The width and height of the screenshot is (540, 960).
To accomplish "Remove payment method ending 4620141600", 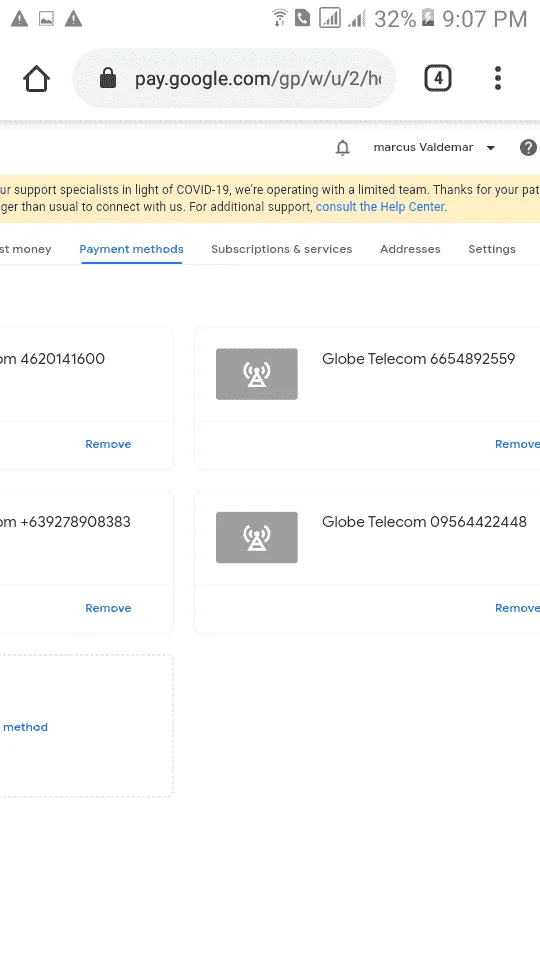I will click(108, 444).
